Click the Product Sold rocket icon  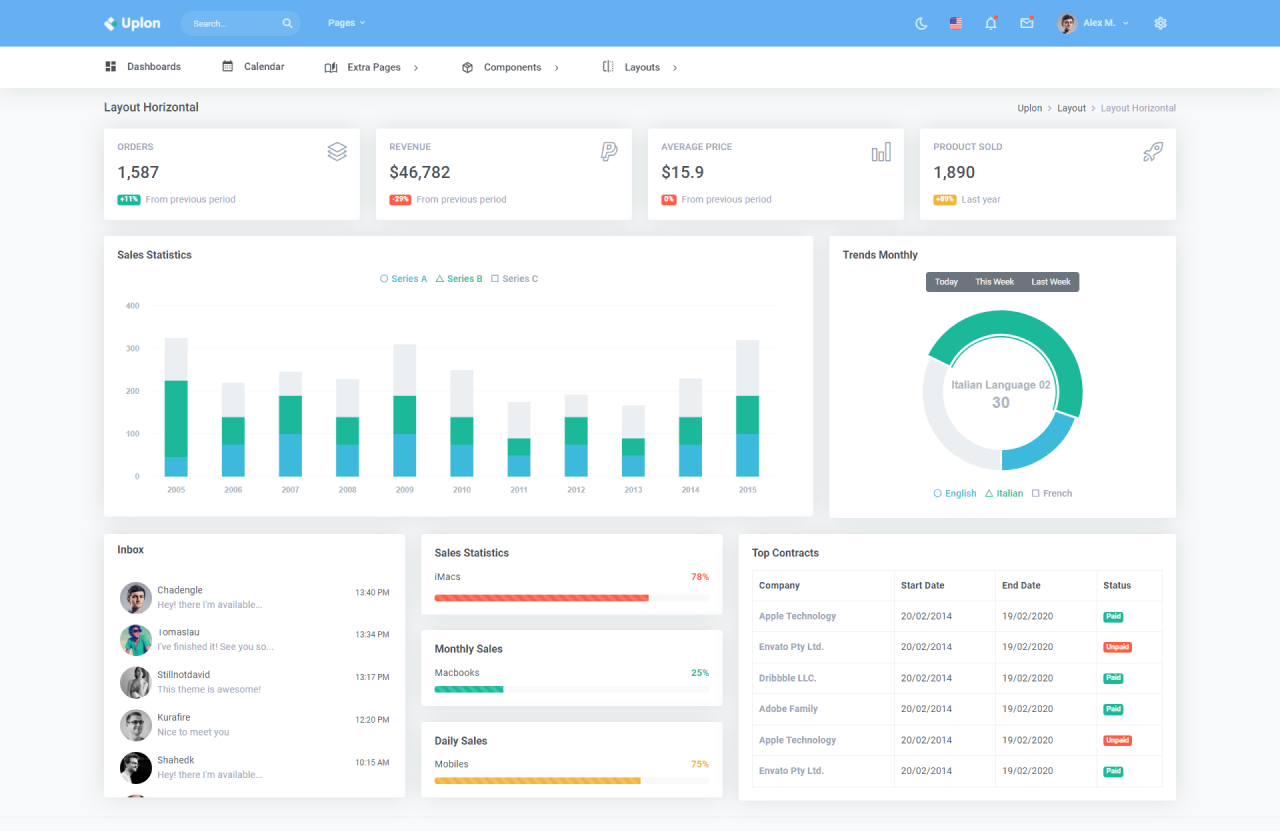(1153, 151)
